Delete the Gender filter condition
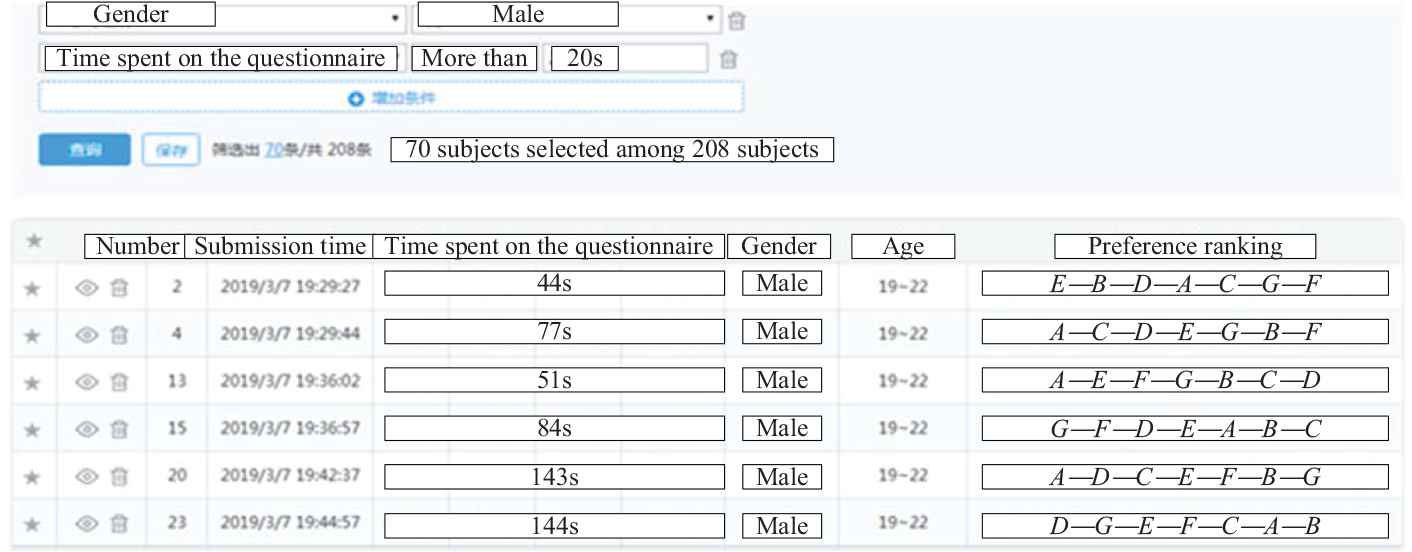The height and width of the screenshot is (552, 1412). click(x=737, y=20)
